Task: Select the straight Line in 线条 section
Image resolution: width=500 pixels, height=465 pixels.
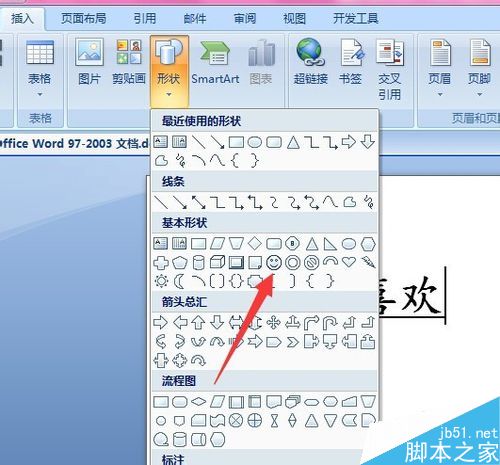Action: pos(161,202)
